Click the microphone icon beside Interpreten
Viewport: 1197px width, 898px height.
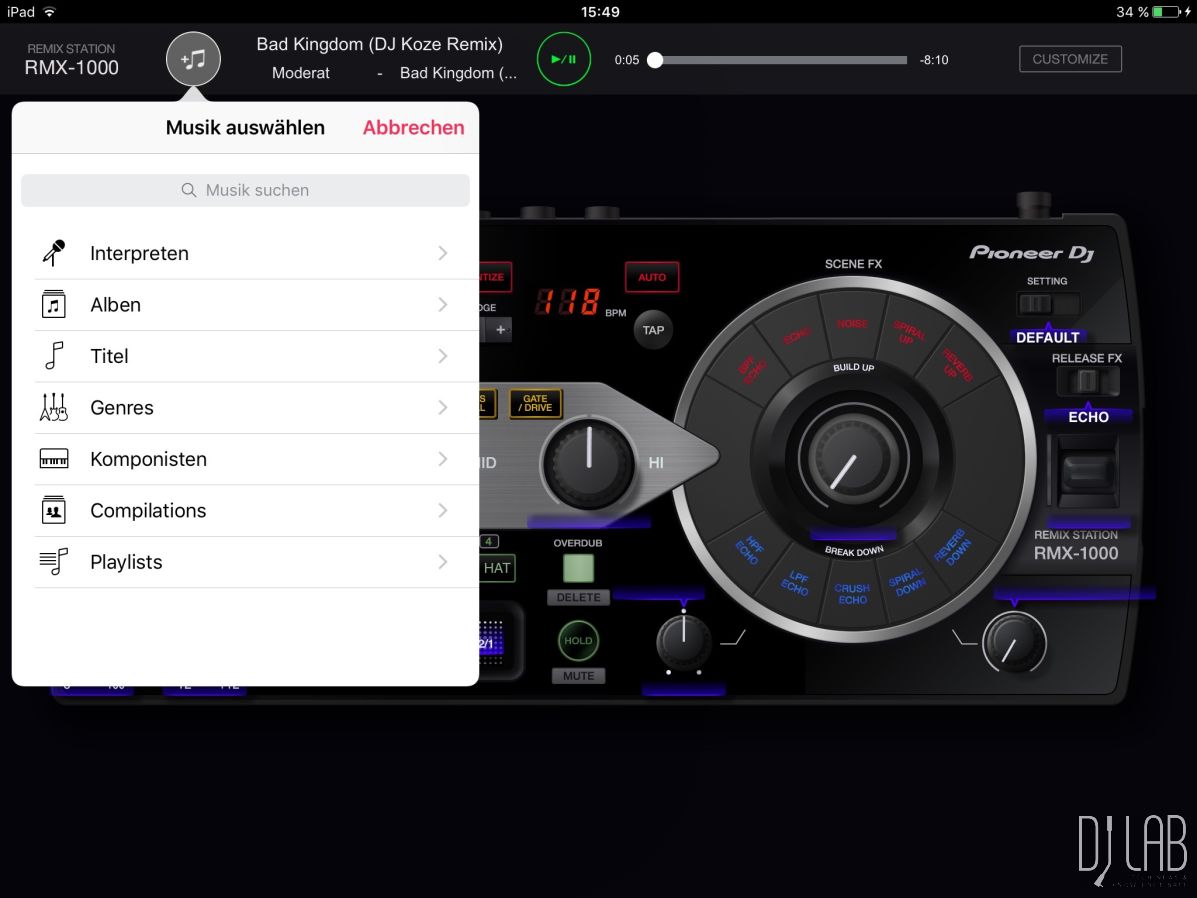(53, 253)
